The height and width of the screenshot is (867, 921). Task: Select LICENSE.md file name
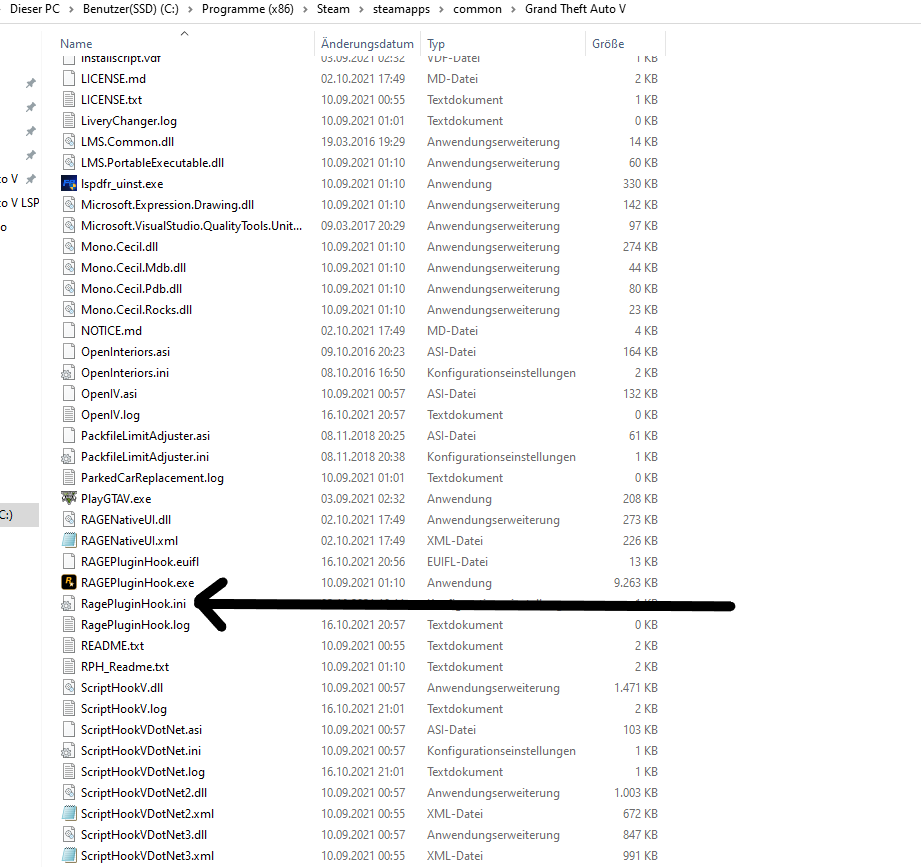[x=113, y=79]
